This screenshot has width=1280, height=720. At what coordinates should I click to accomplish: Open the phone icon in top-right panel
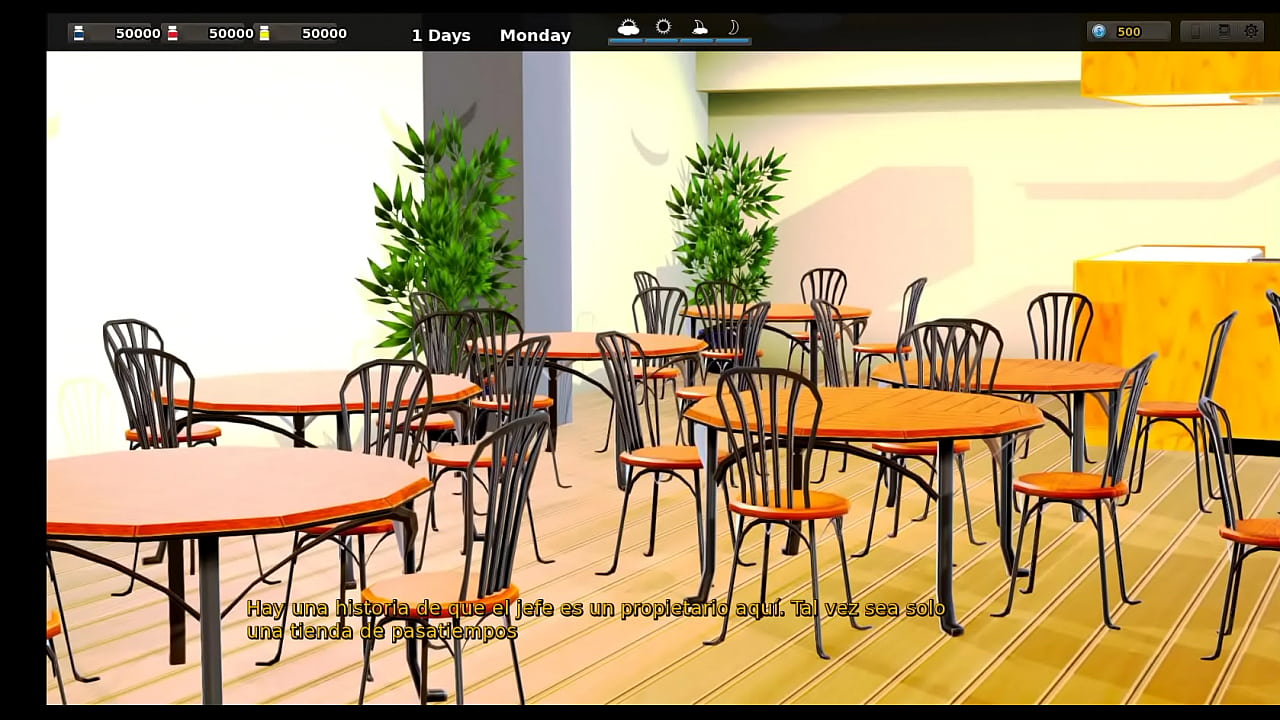click(x=1195, y=32)
